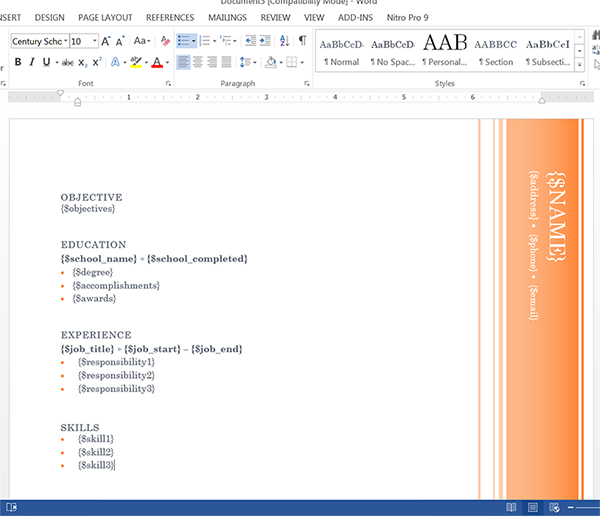
Task: Click the {$NAME} vertical title text
Action: (556, 217)
